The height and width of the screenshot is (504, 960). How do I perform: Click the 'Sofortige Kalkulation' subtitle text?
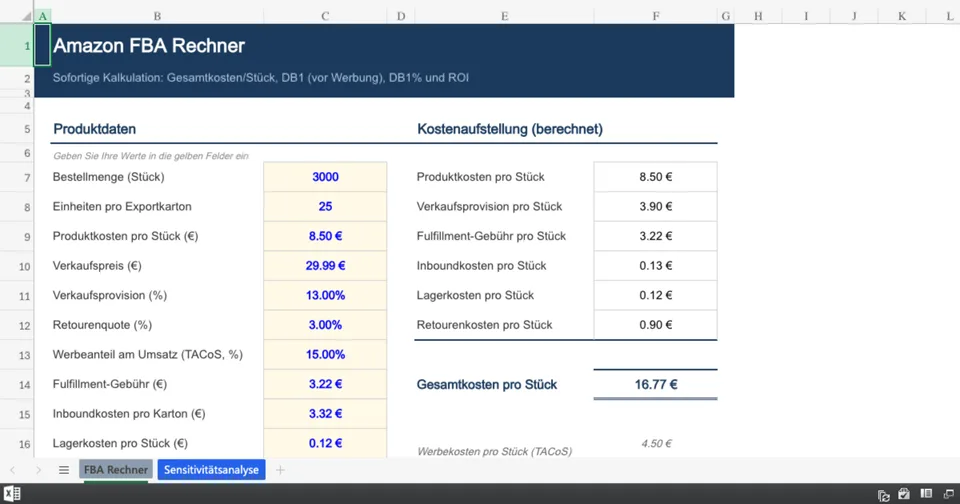pyautogui.click(x=261, y=78)
